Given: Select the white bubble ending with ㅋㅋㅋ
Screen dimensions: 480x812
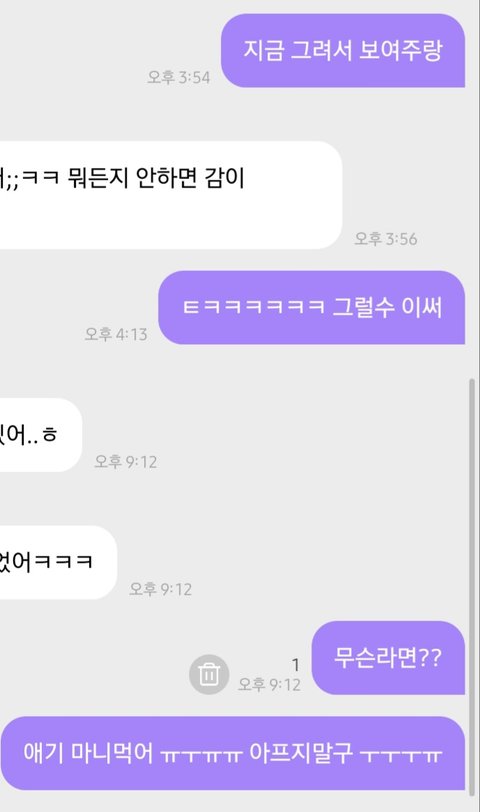Looking at the screenshot, I should (58, 562).
